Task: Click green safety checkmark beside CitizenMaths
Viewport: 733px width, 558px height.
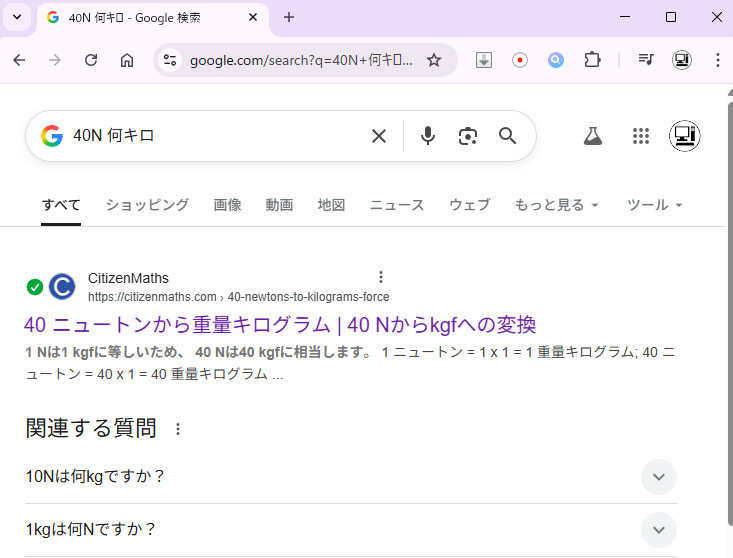Action: click(35, 287)
